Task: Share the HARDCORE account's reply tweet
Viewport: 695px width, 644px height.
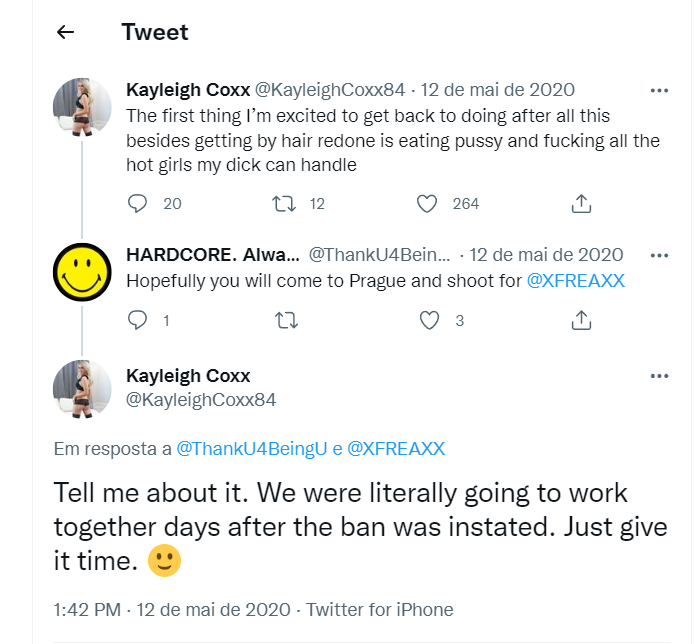Action: [580, 321]
